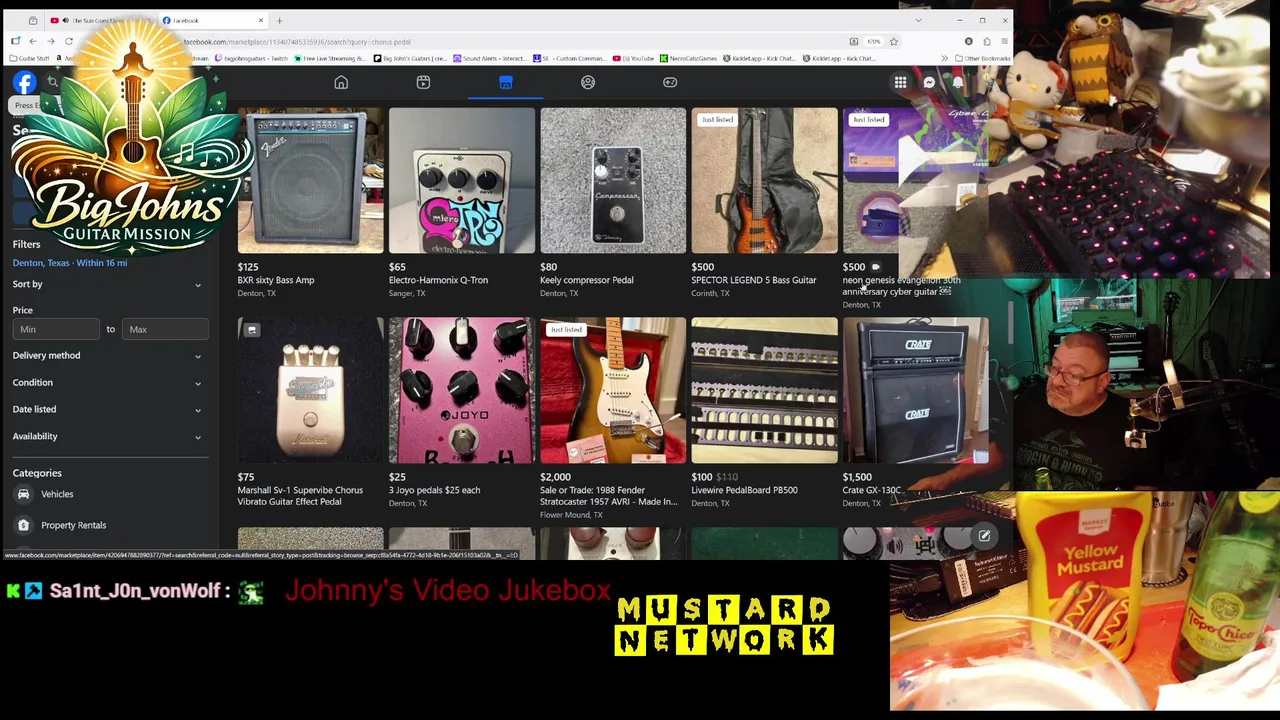Open the Facebook Reels video icon
Viewport: 1280px width, 720px height.
pyautogui.click(x=423, y=83)
